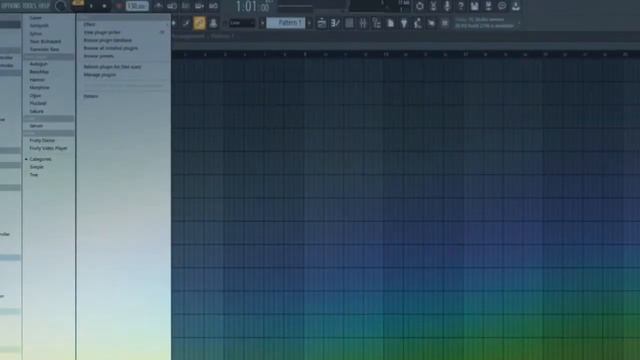Select Morphine plugin
Viewport: 640px width, 360px height.
point(39,88)
